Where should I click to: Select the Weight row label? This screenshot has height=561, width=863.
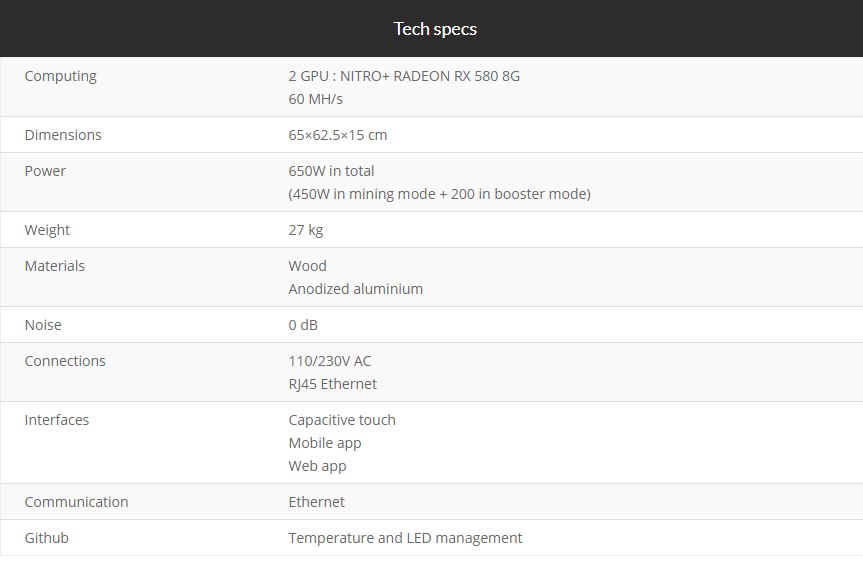[x=47, y=230]
